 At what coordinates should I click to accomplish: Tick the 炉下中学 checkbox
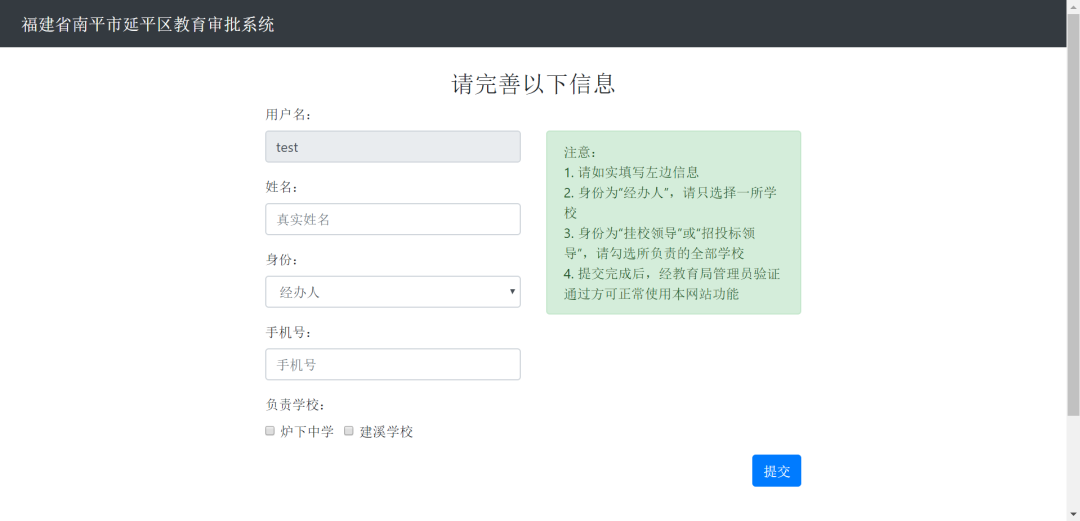point(270,431)
